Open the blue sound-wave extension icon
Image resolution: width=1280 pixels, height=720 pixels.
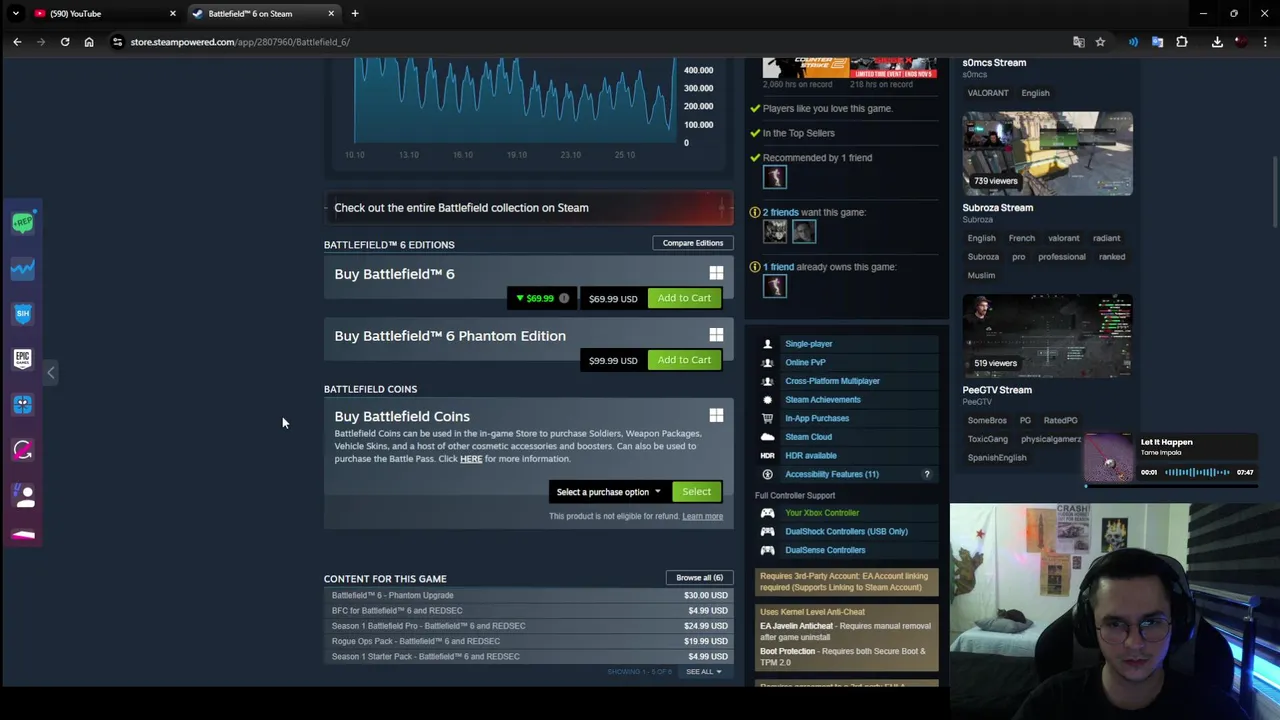pos(1133,42)
